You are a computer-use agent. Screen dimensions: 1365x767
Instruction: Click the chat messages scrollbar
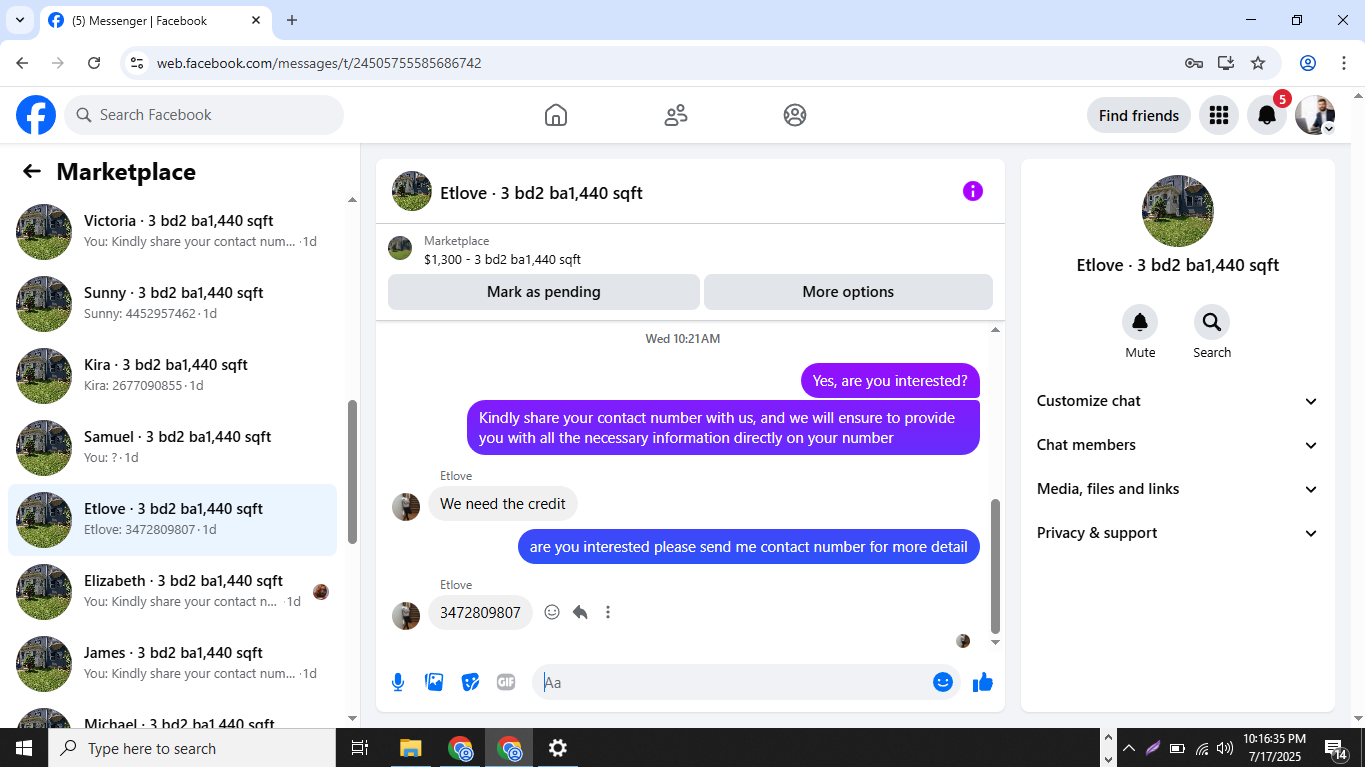pos(995,566)
